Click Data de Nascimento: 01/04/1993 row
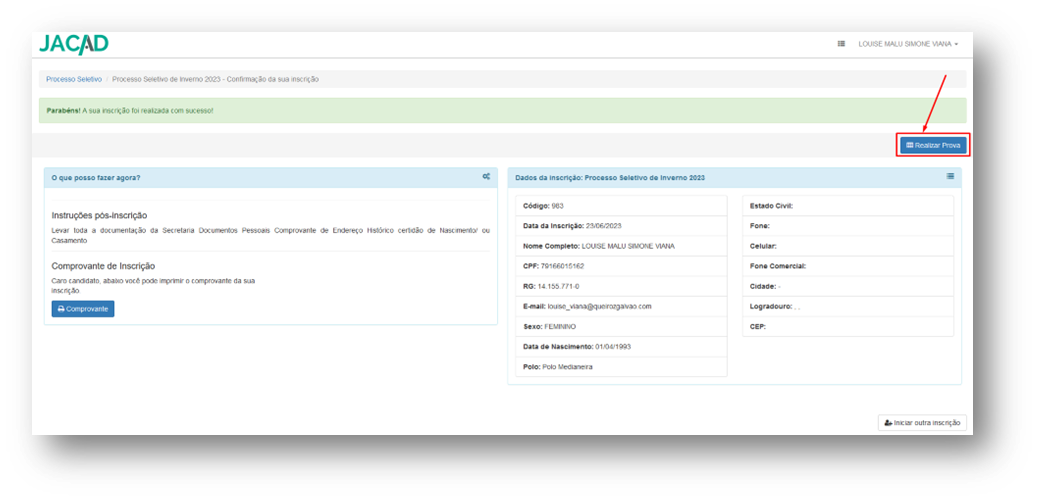The height and width of the screenshot is (500, 1038). [620, 346]
